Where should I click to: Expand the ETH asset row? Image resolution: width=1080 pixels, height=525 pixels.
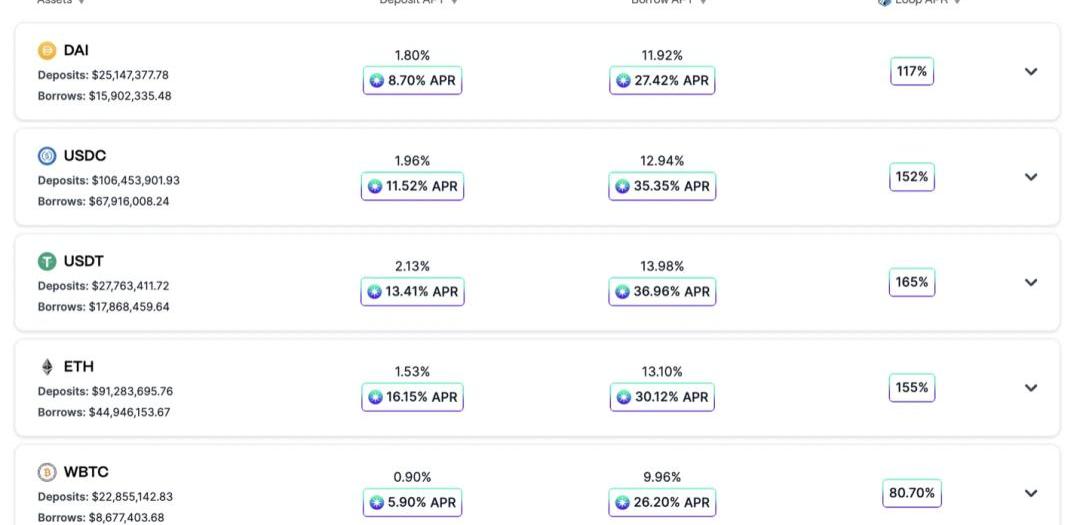pyautogui.click(x=1031, y=388)
